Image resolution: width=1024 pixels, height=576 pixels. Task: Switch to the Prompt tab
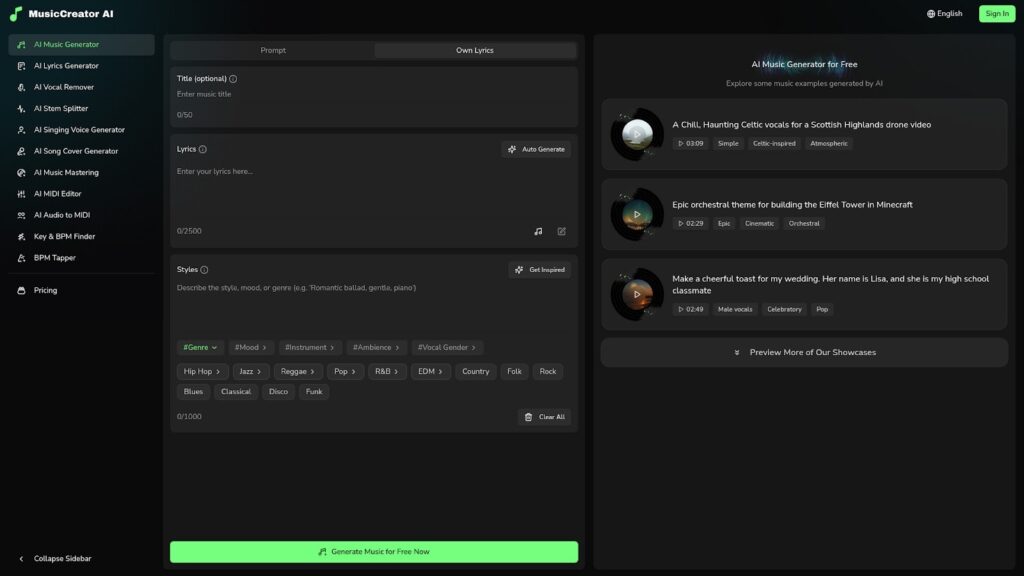pyautogui.click(x=273, y=50)
